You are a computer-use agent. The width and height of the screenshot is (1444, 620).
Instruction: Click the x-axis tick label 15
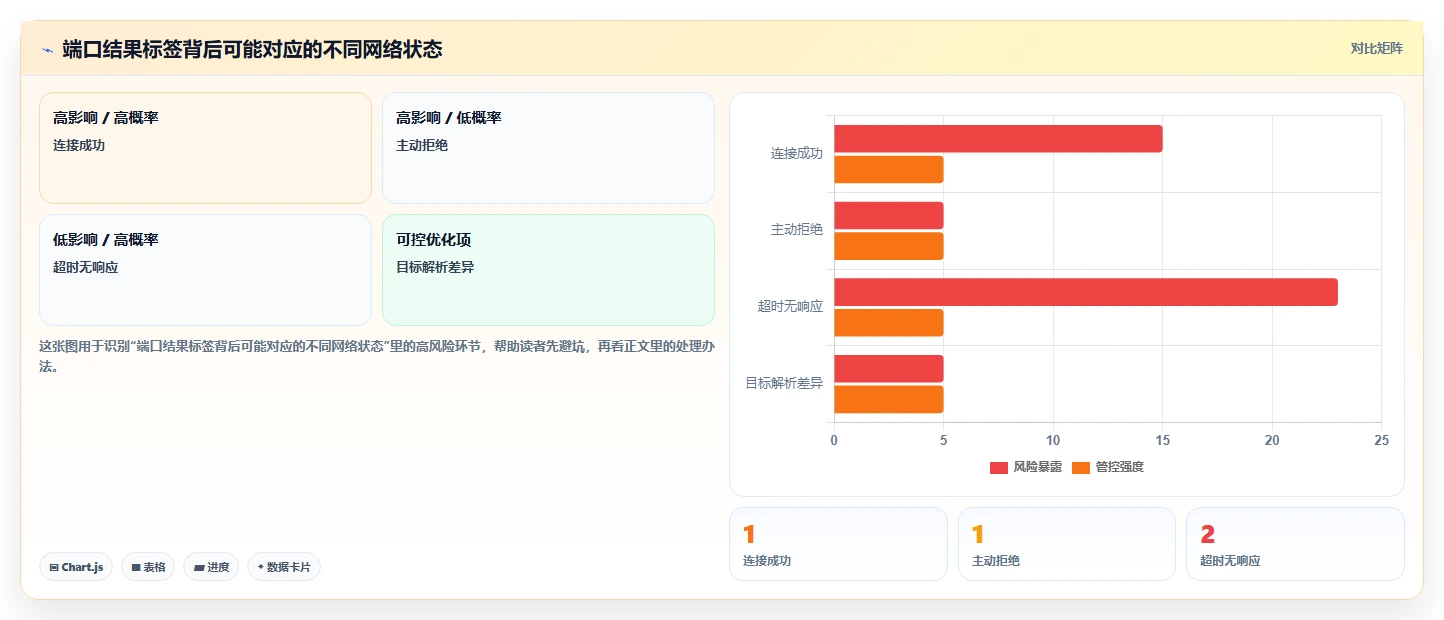tap(1162, 441)
